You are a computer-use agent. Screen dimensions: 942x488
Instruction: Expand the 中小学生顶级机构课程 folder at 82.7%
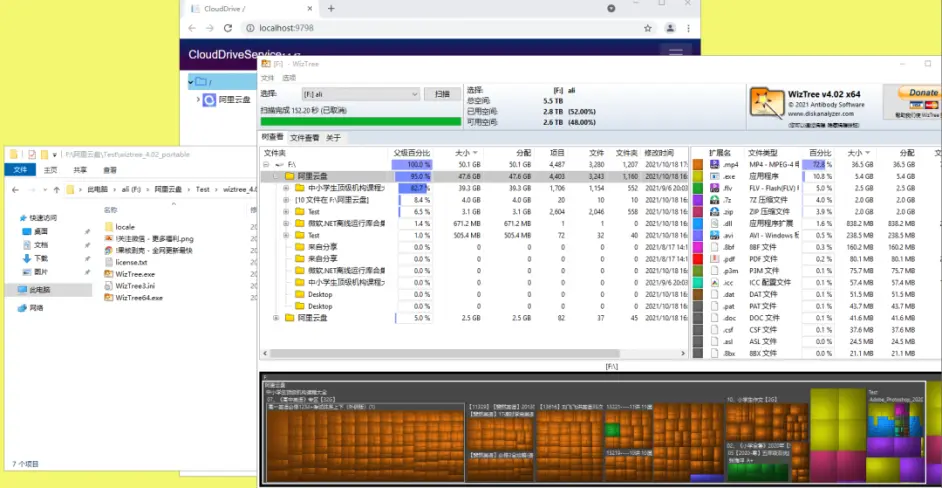287,188
